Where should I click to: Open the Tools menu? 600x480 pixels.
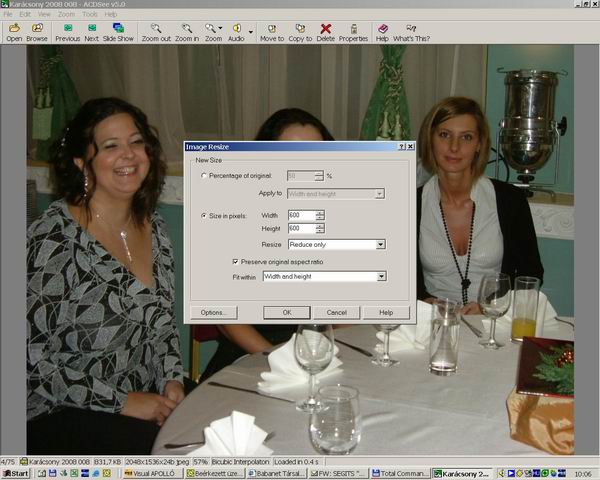tap(90, 15)
